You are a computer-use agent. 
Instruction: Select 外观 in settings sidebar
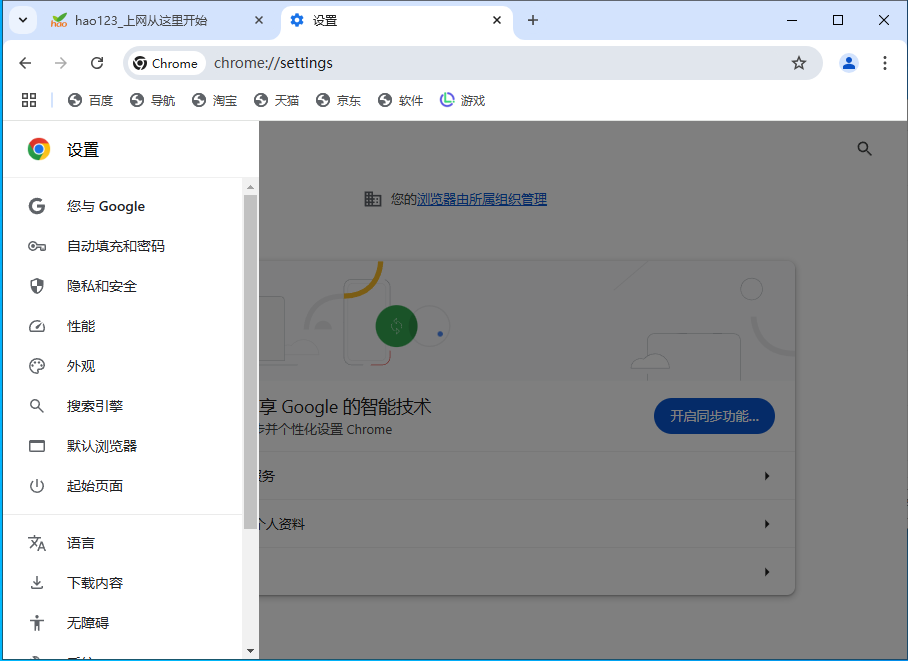coord(123,366)
